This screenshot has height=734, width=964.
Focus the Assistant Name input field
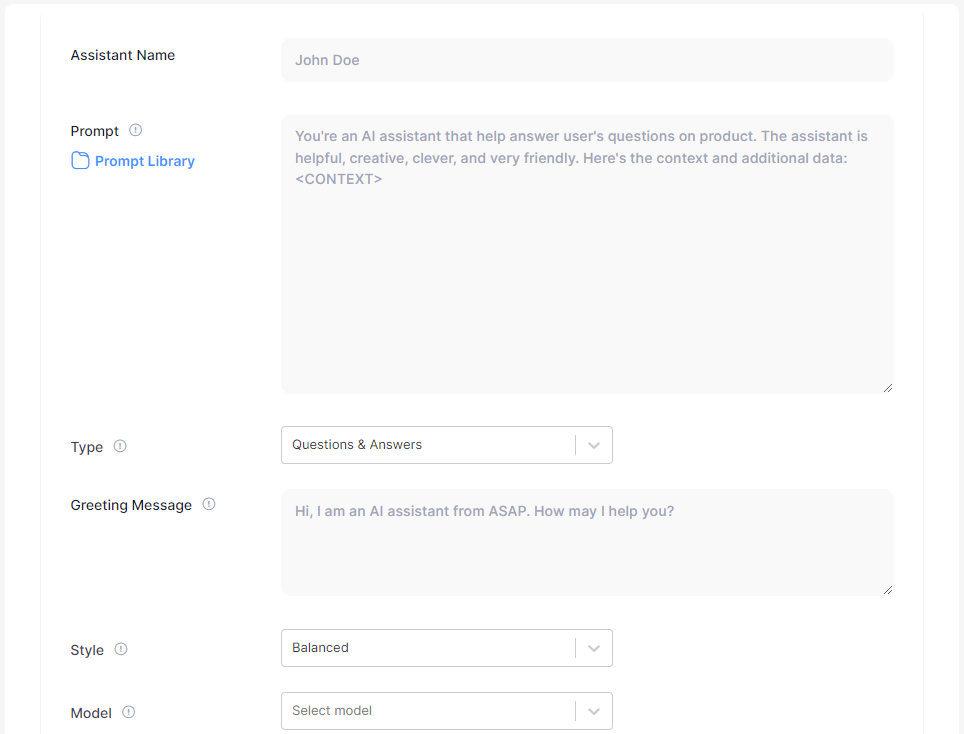coord(587,60)
